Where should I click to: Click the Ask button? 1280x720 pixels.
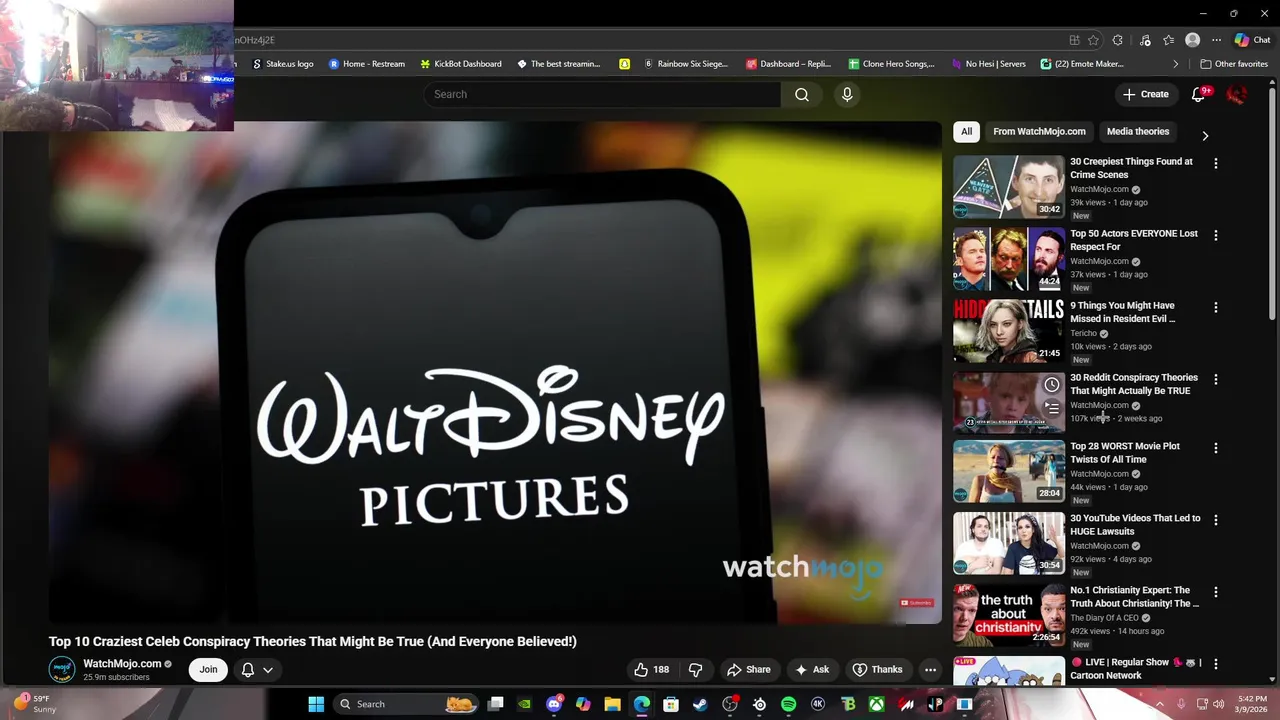coord(812,670)
